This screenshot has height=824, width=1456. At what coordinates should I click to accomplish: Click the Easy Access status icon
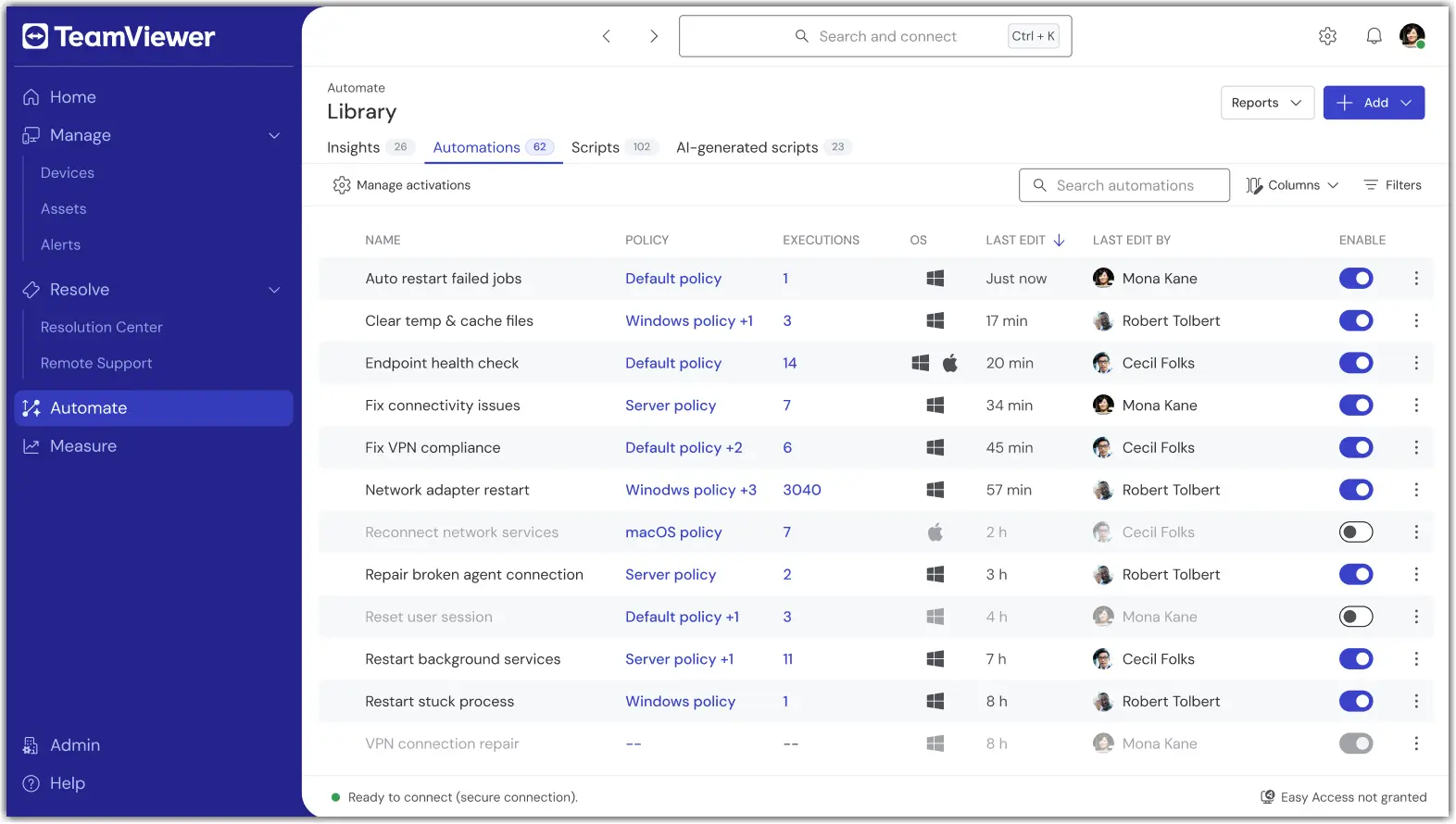(1268, 797)
